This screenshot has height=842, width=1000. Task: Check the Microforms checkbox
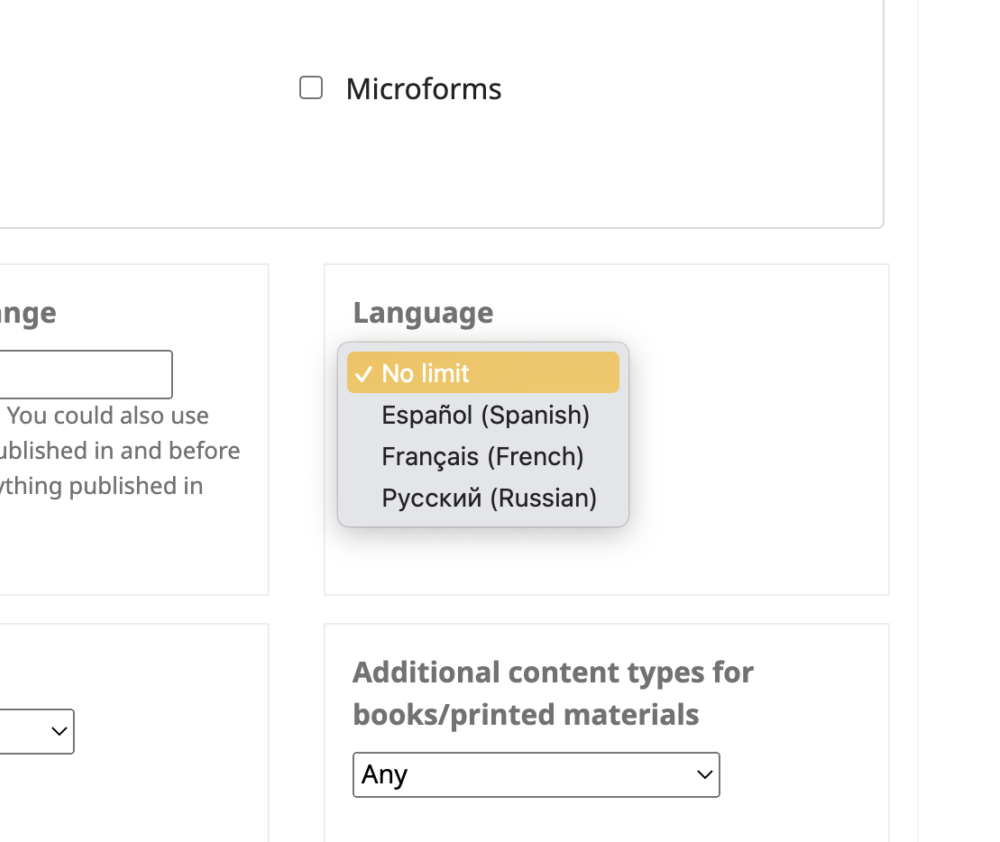311,88
